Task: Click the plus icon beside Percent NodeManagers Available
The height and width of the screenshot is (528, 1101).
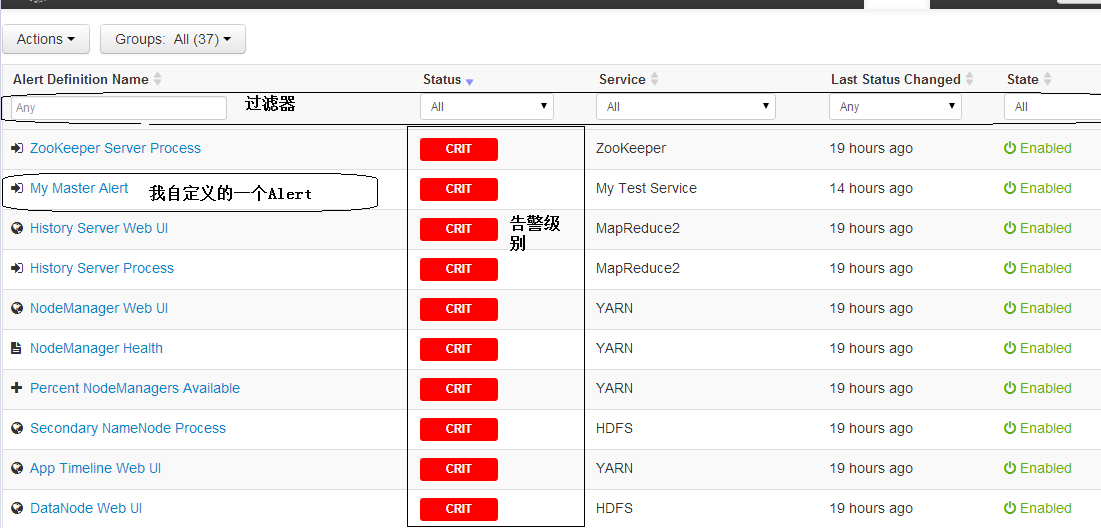Action: (16, 388)
